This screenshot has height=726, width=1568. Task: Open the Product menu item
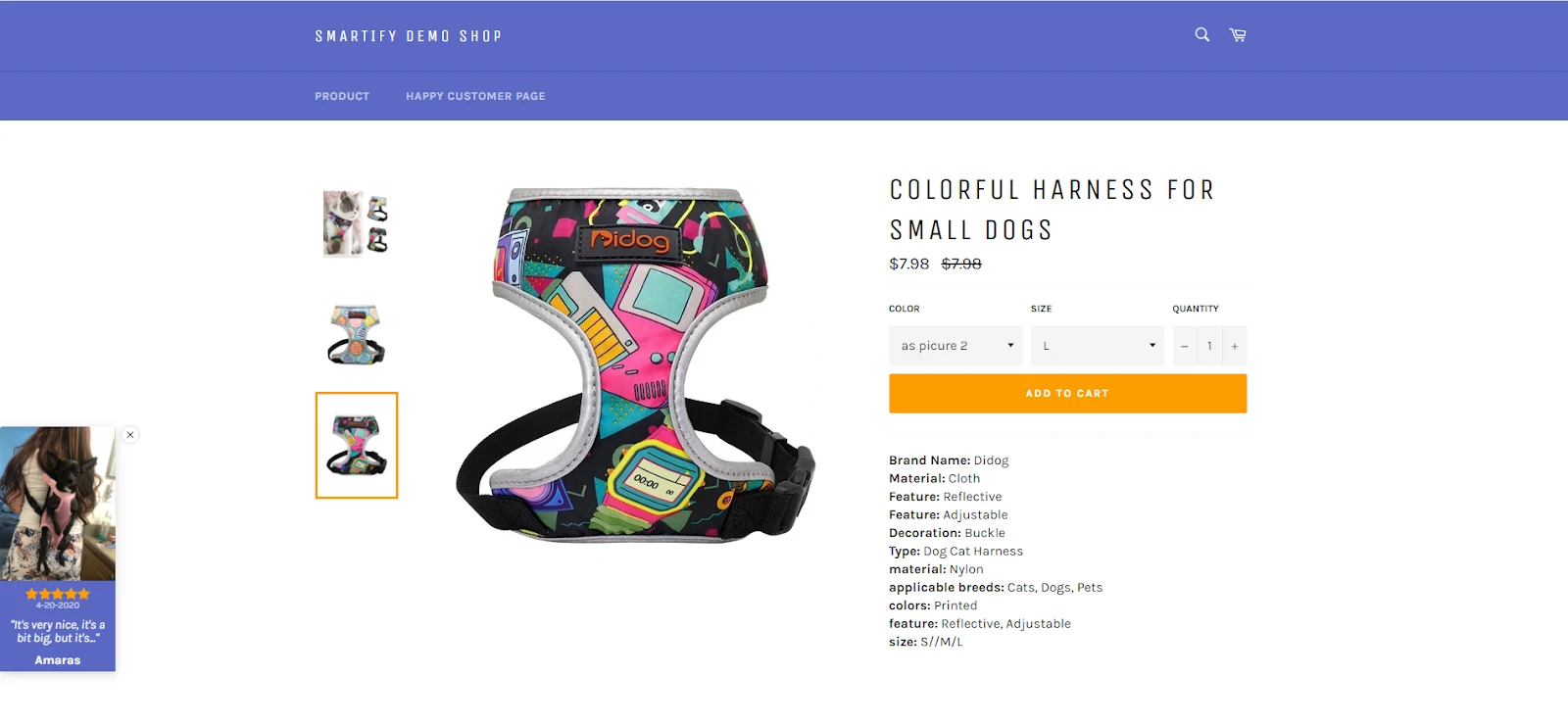point(342,96)
